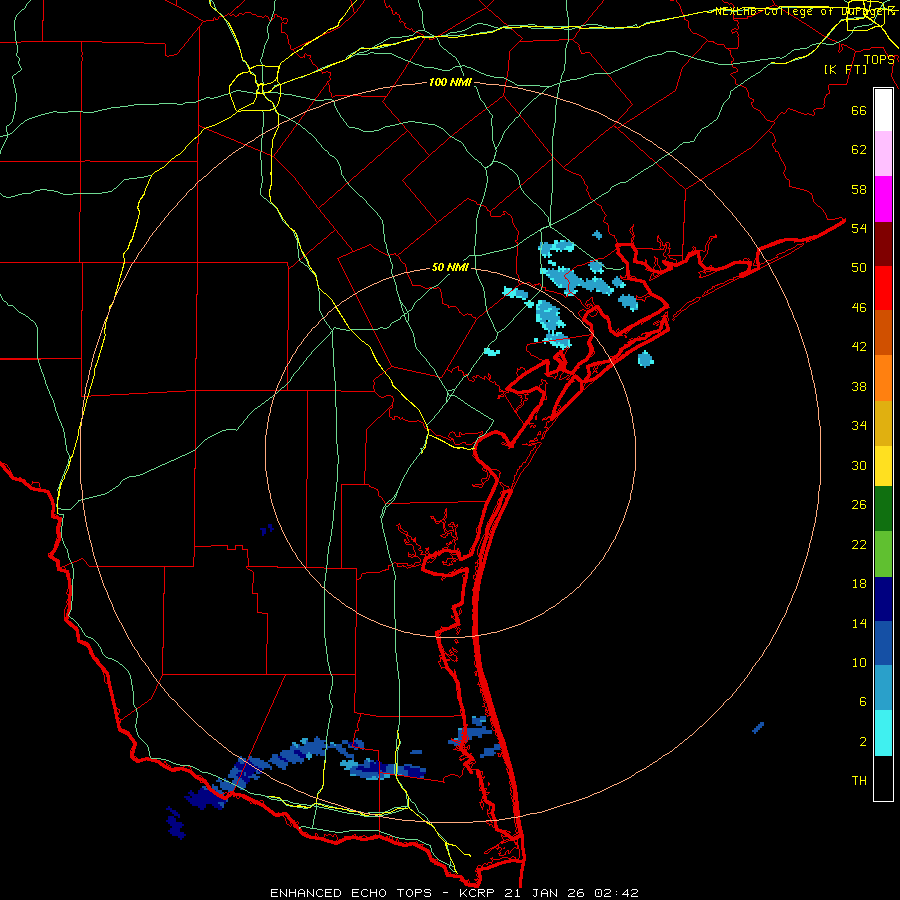900x900 pixels.
Task: Click the "30" legend value
Action: [859, 465]
